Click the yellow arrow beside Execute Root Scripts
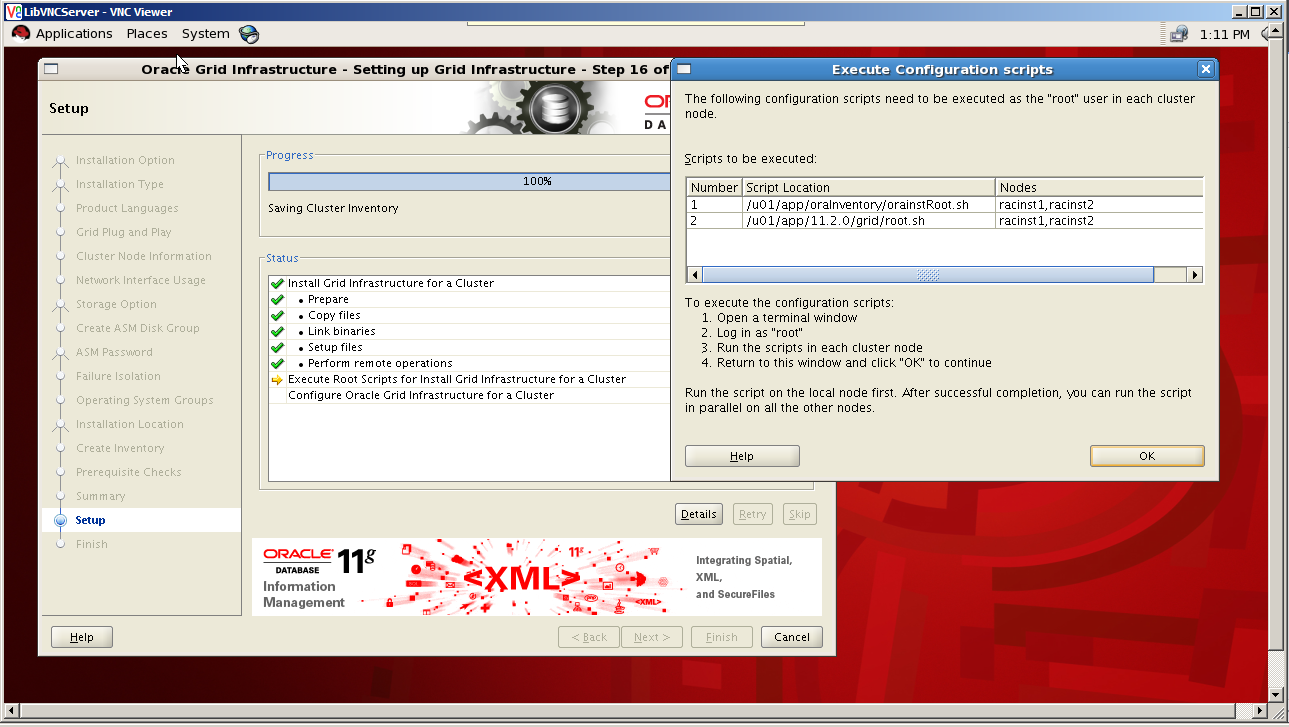Image resolution: width=1289 pixels, height=727 pixels. 278,380
